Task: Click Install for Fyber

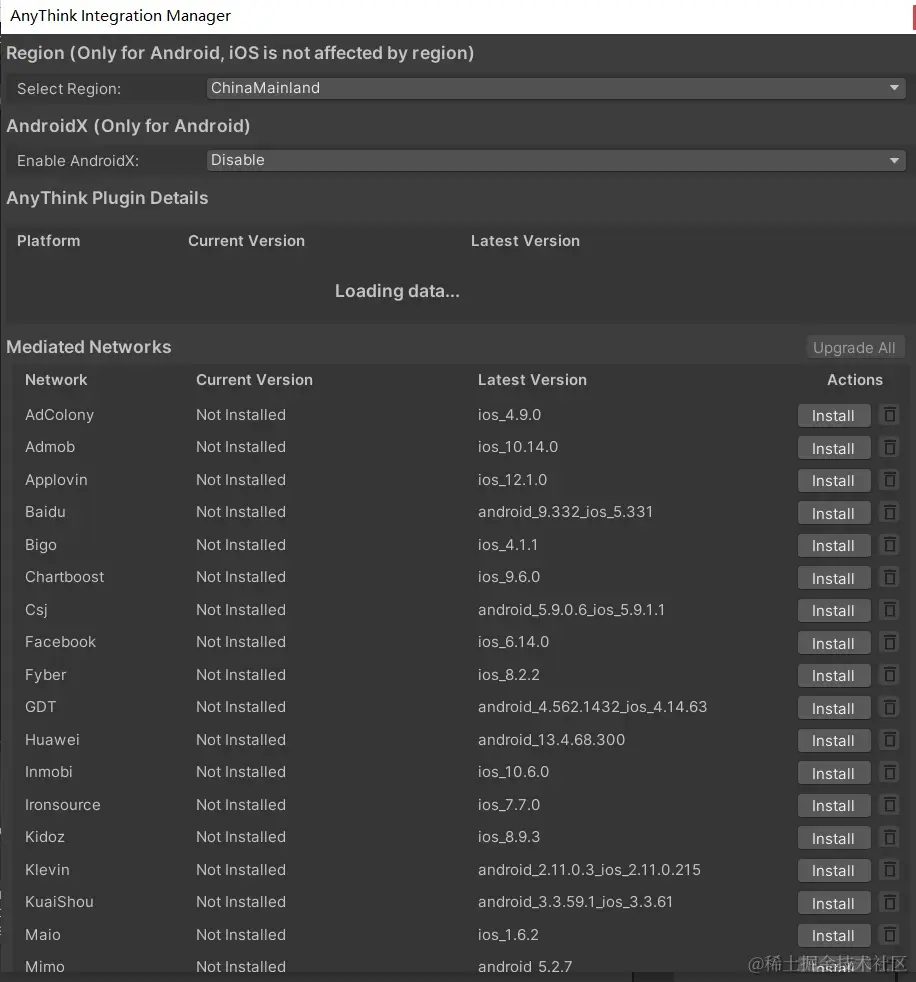Action: click(833, 676)
